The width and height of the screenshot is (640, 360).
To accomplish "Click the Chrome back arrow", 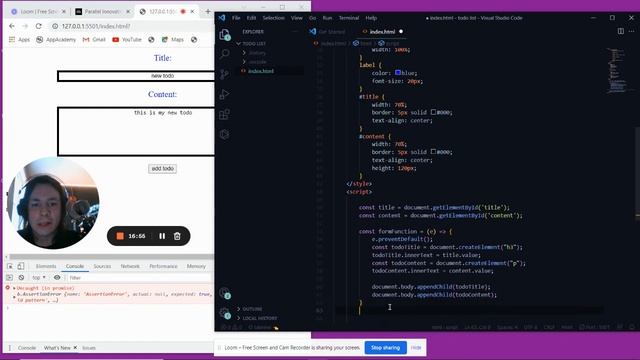I will click(12, 26).
